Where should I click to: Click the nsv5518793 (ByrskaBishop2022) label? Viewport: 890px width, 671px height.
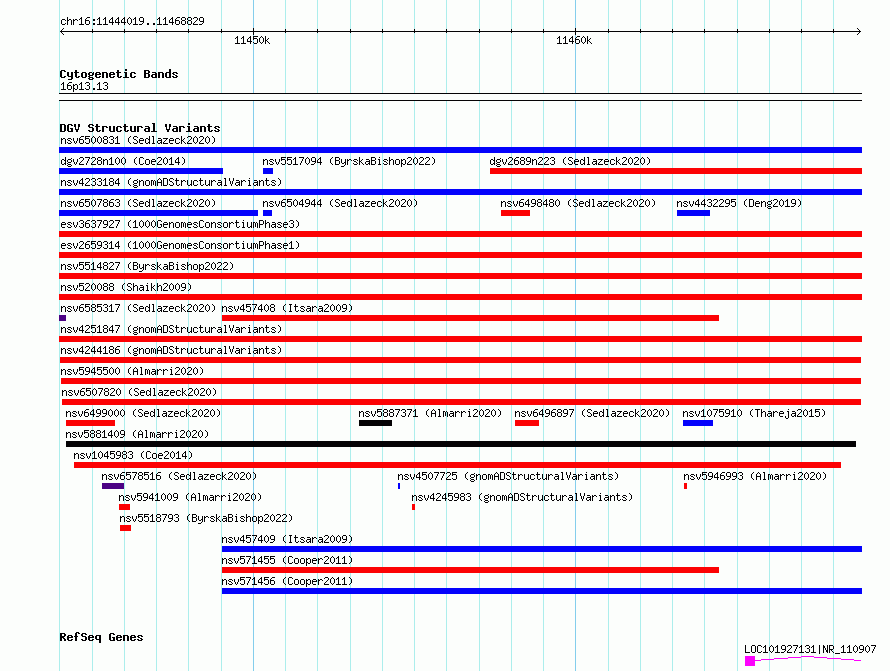click(206, 518)
